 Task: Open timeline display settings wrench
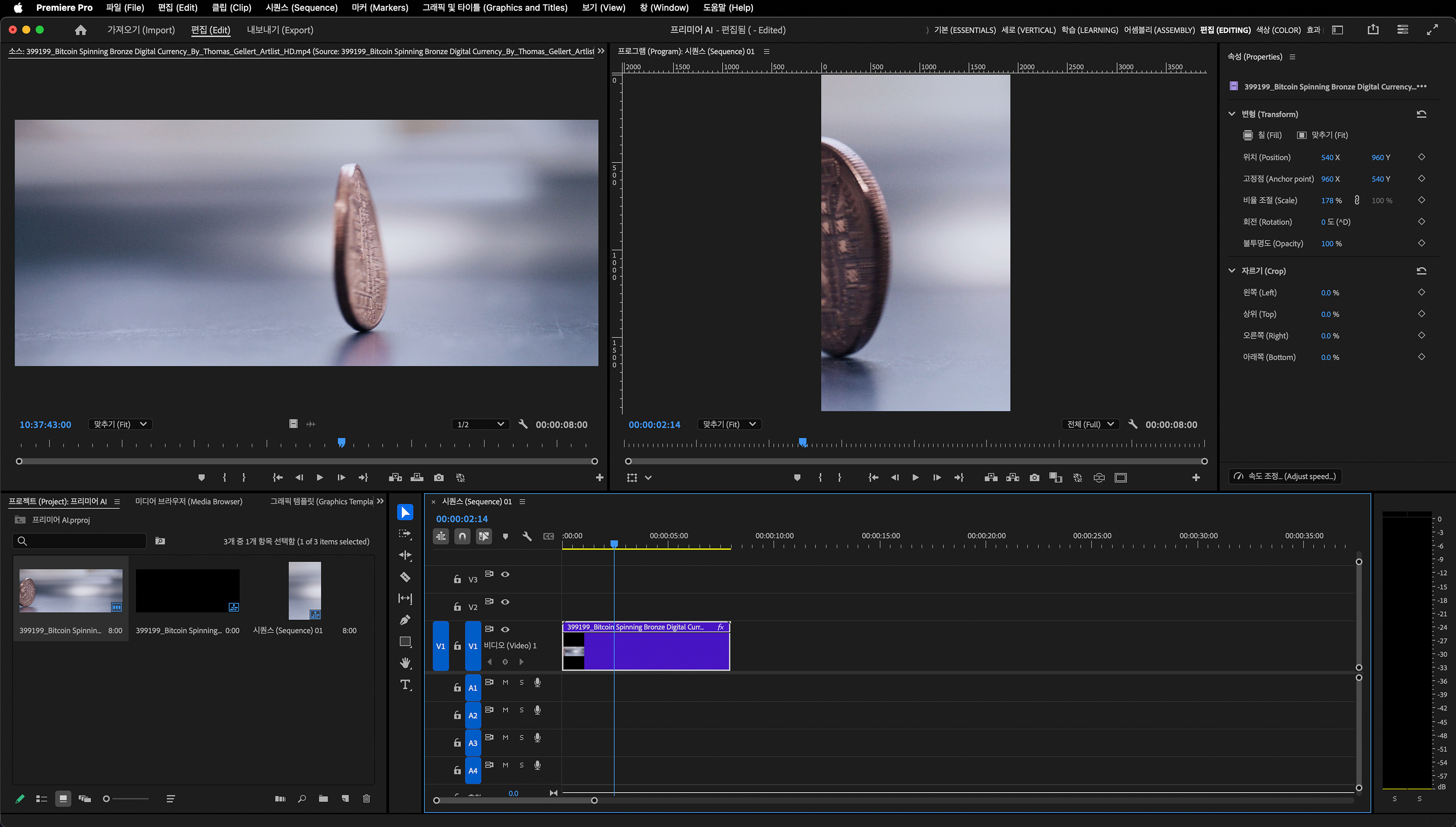tap(527, 536)
